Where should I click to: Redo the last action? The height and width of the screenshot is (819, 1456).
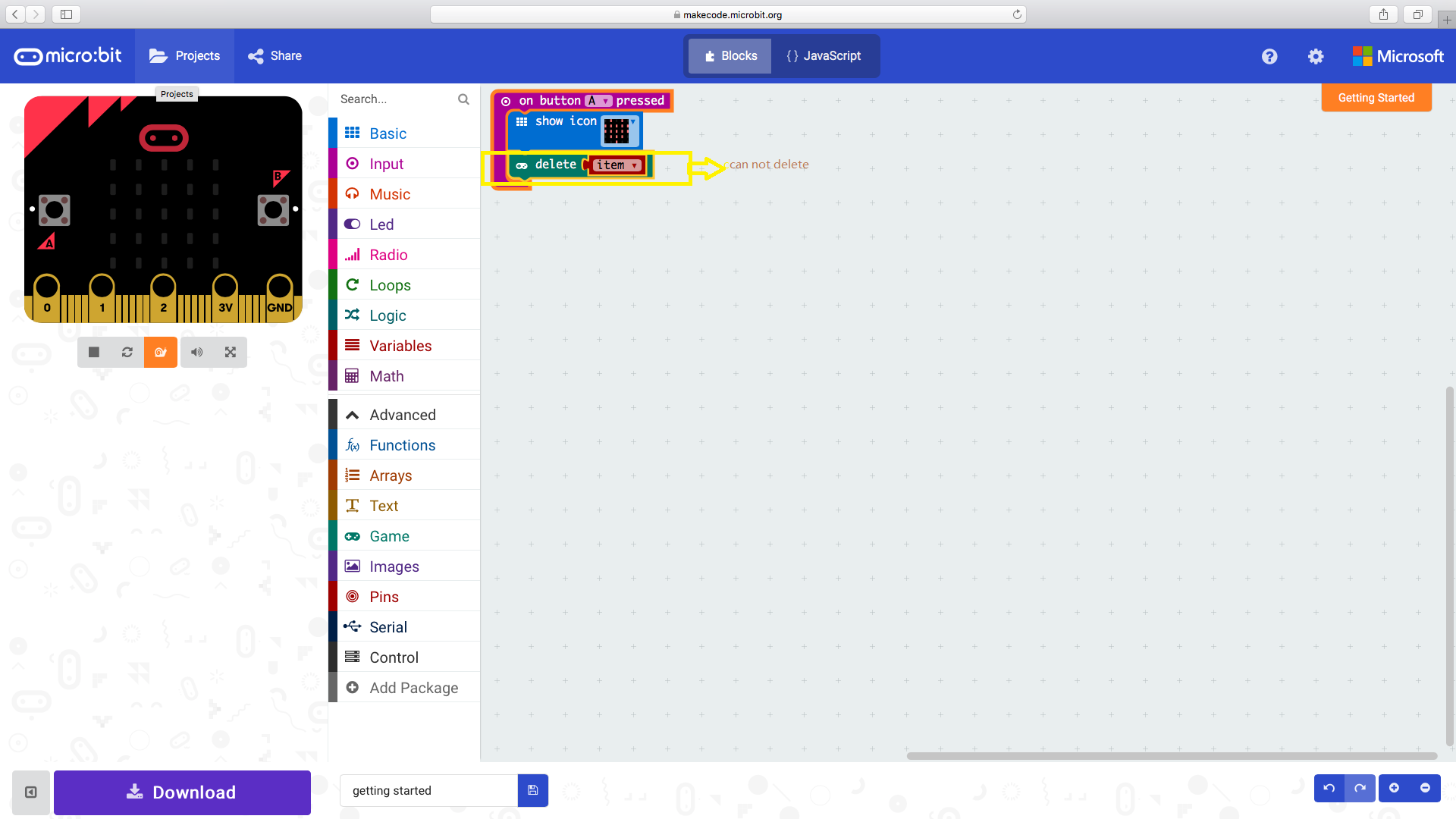pyautogui.click(x=1360, y=788)
